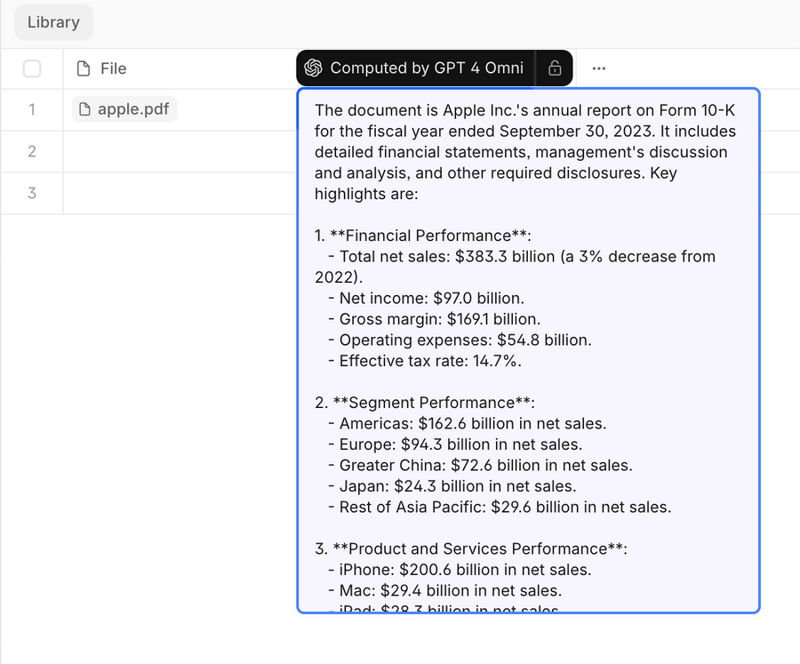
Task: Open the three-dot column options menu
Action: [x=599, y=68]
